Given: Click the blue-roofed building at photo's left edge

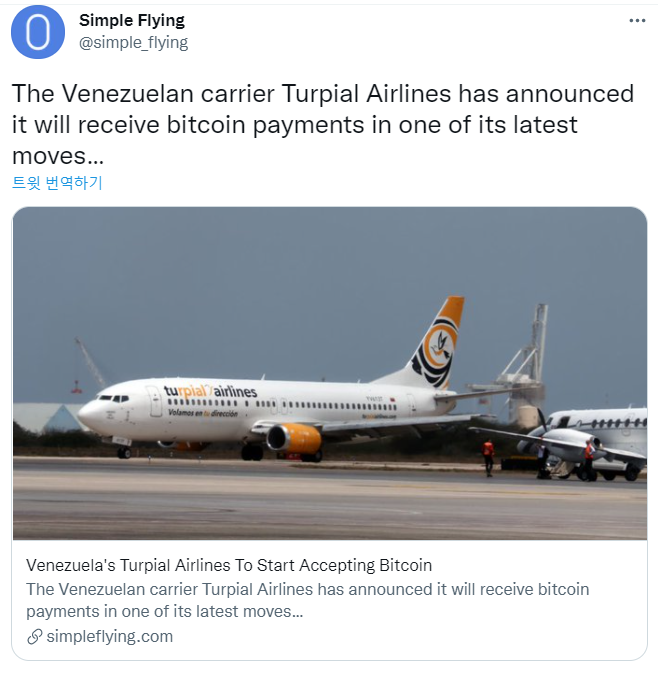Looking at the screenshot, I should 49,416.
